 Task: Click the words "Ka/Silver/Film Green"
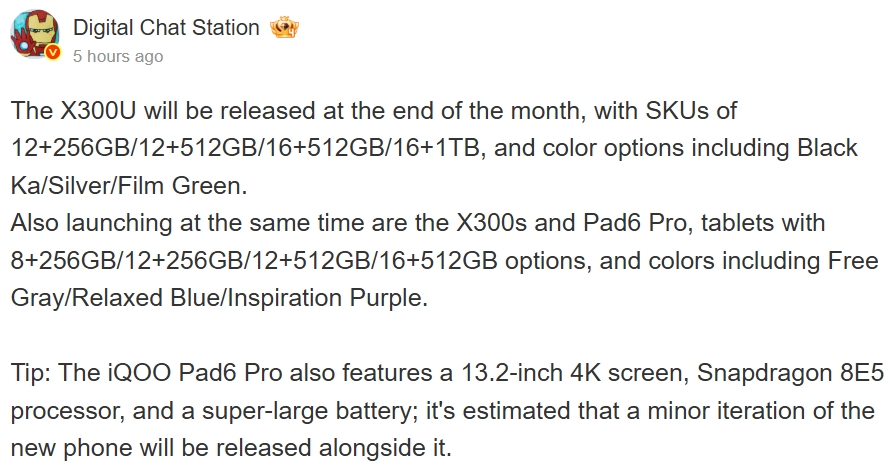click(127, 185)
